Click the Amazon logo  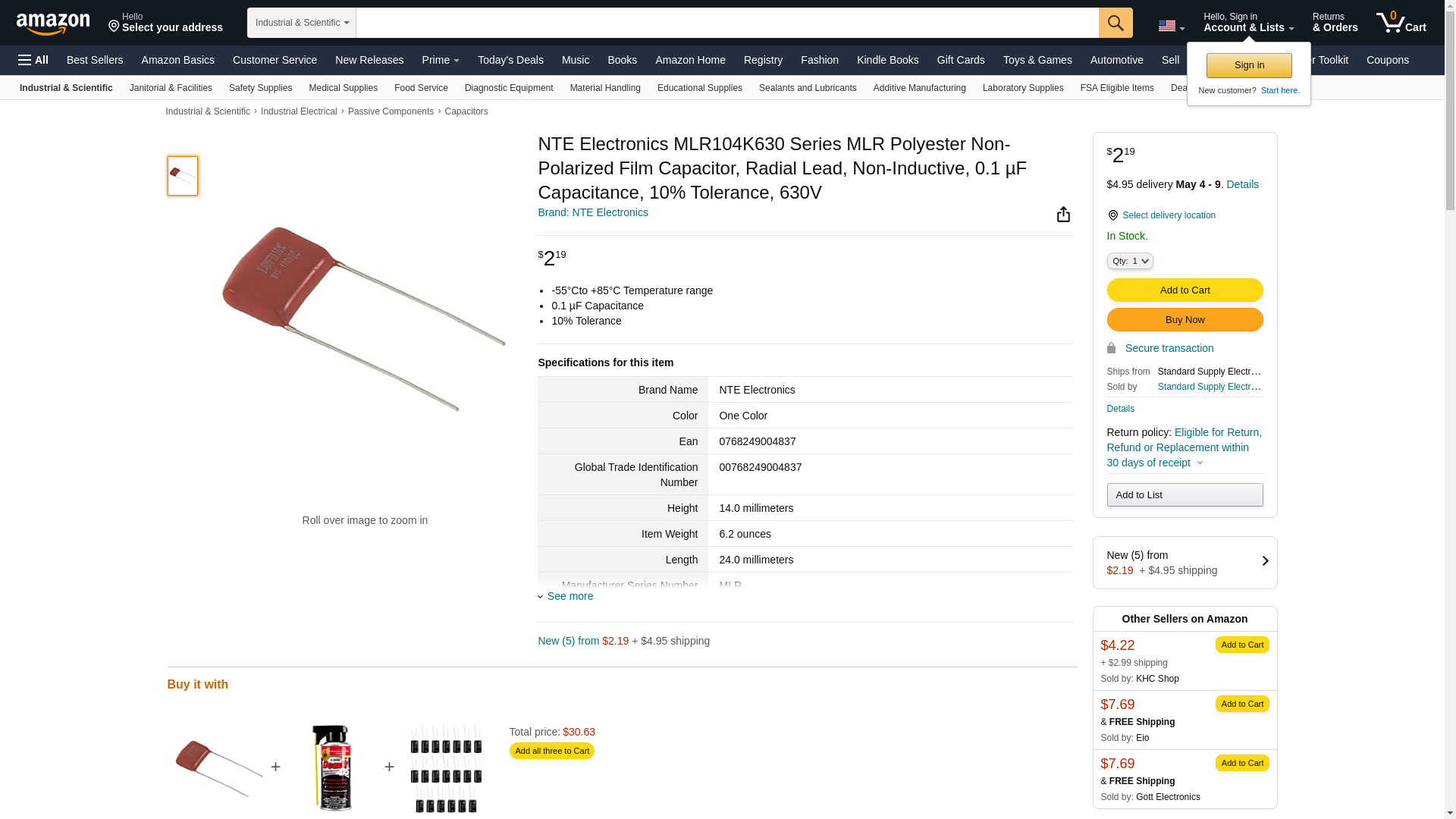pos(53,24)
